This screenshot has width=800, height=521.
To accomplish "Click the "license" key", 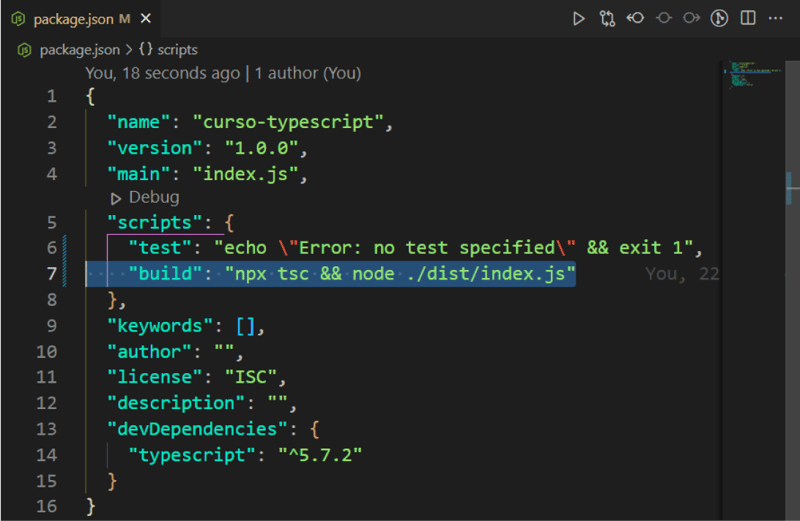I will 155,377.
